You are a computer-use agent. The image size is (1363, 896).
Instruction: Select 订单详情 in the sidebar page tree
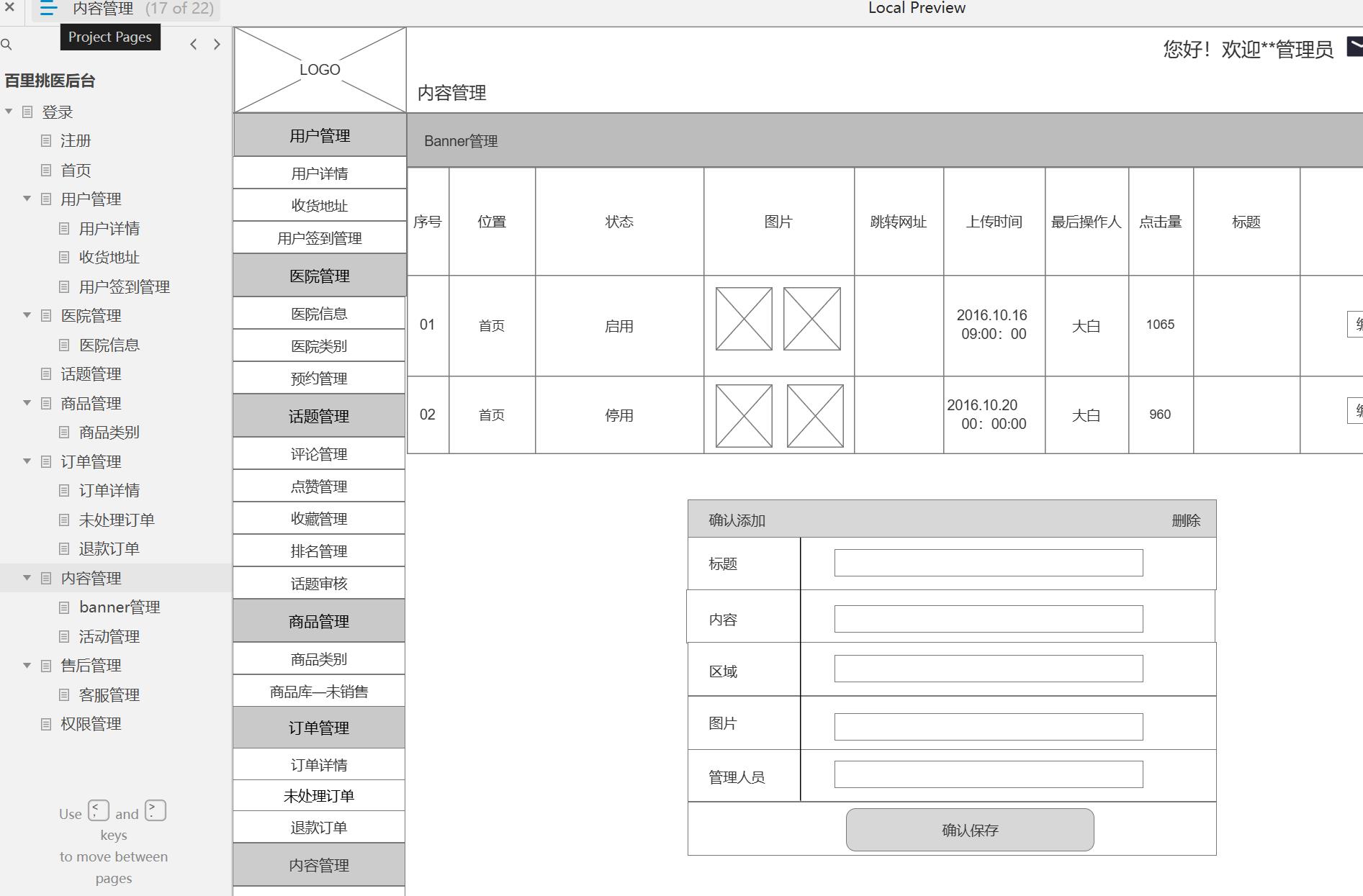pyautogui.click(x=109, y=491)
